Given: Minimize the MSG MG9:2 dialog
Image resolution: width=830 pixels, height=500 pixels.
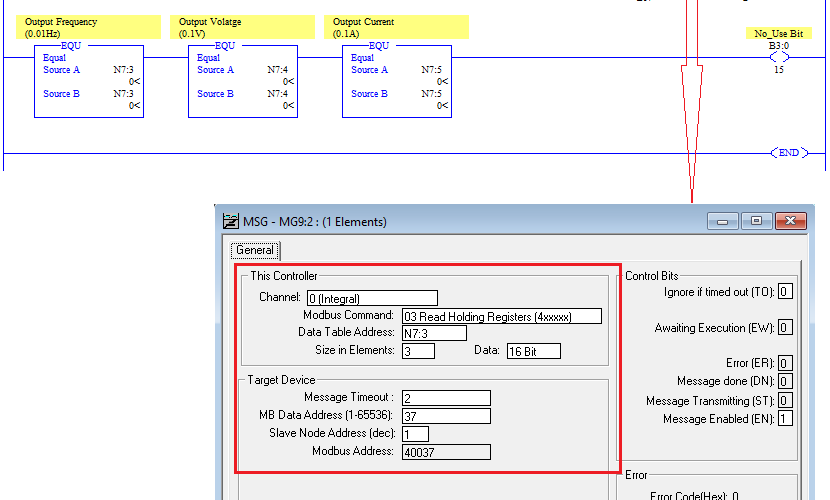Looking at the screenshot, I should [x=723, y=221].
